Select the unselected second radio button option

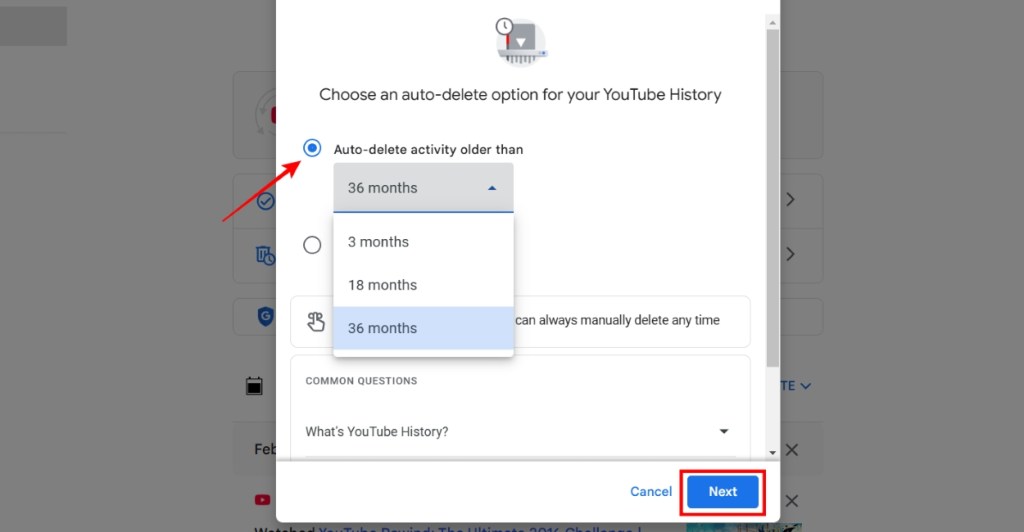pyautogui.click(x=312, y=245)
